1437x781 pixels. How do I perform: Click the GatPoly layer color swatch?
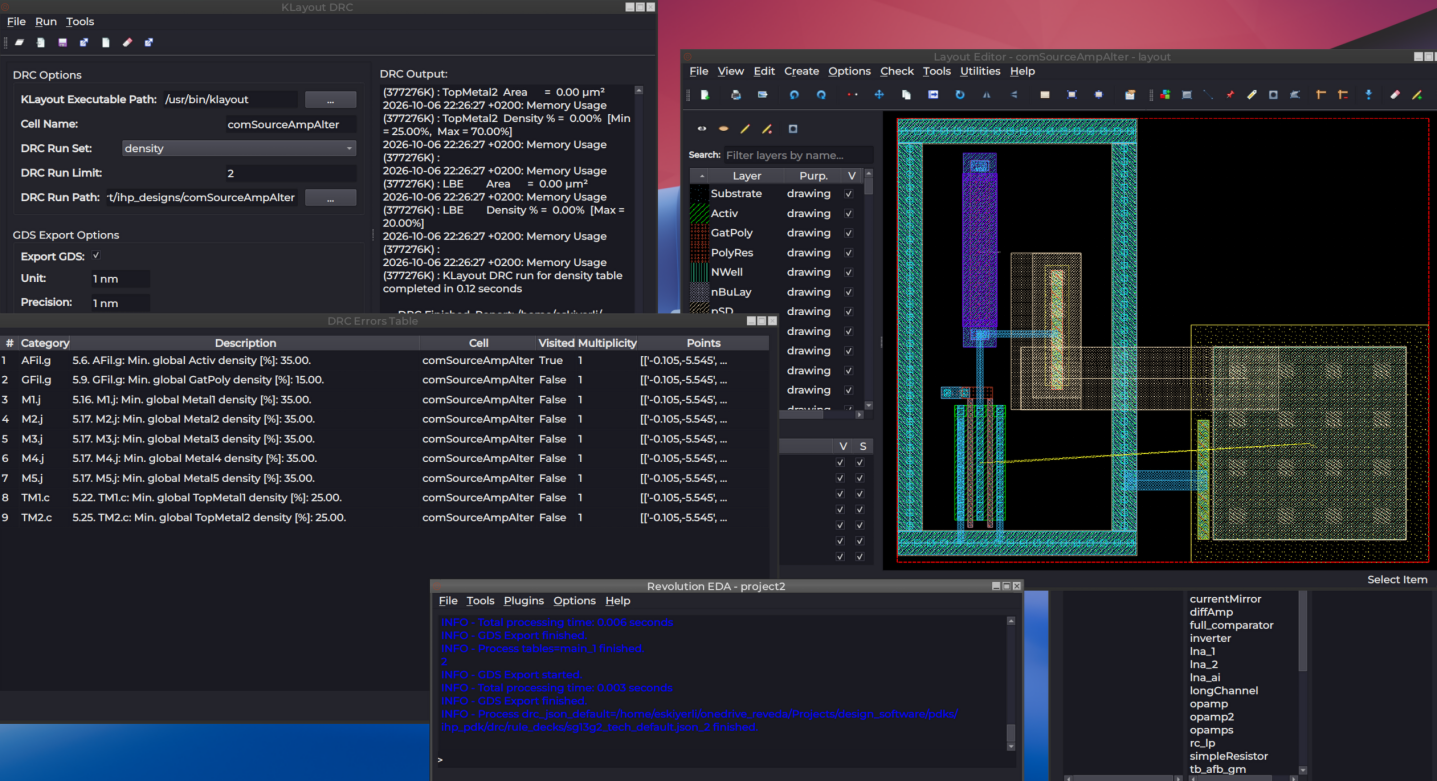click(699, 233)
